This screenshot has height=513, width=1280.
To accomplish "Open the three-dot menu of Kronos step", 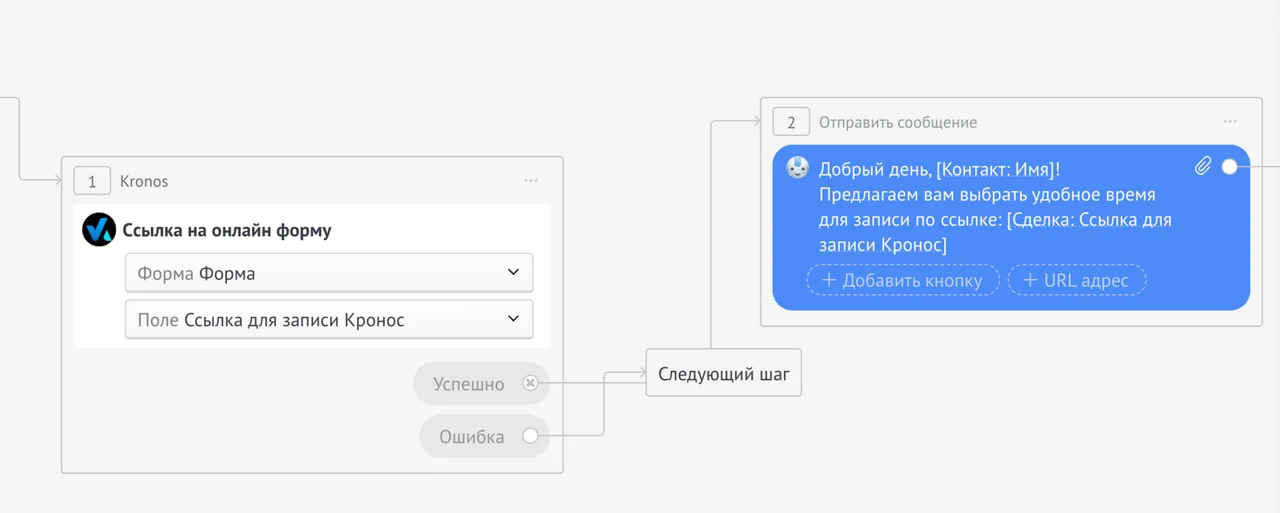I will coord(531,181).
